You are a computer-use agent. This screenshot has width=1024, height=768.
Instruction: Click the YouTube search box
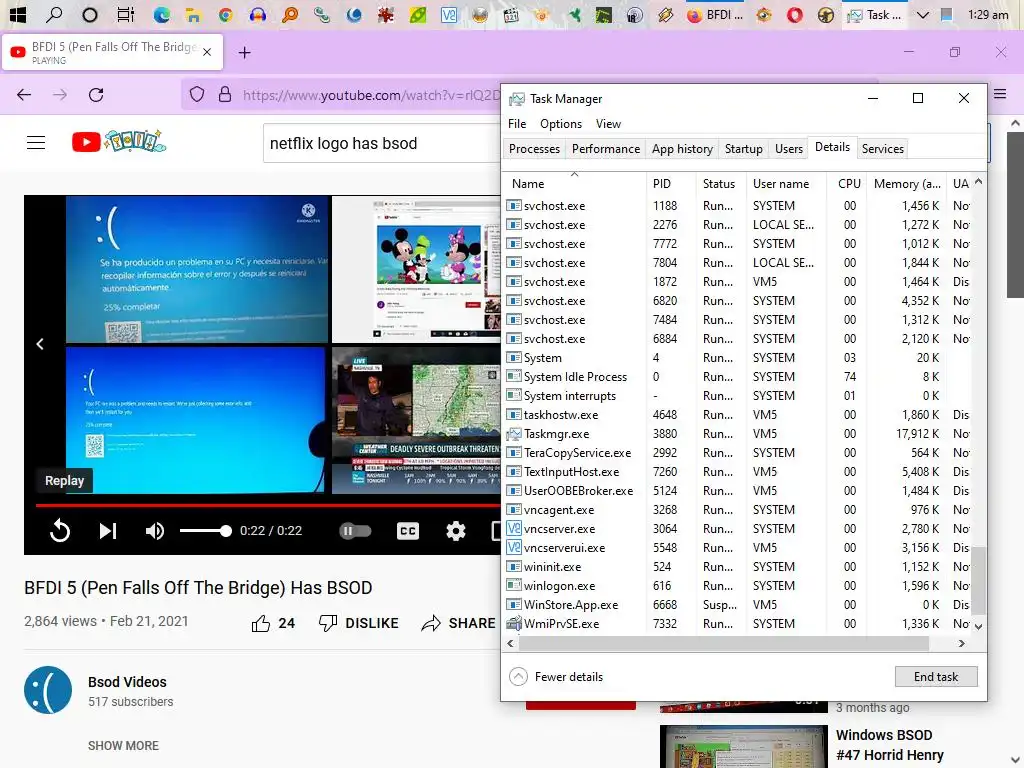(x=382, y=143)
